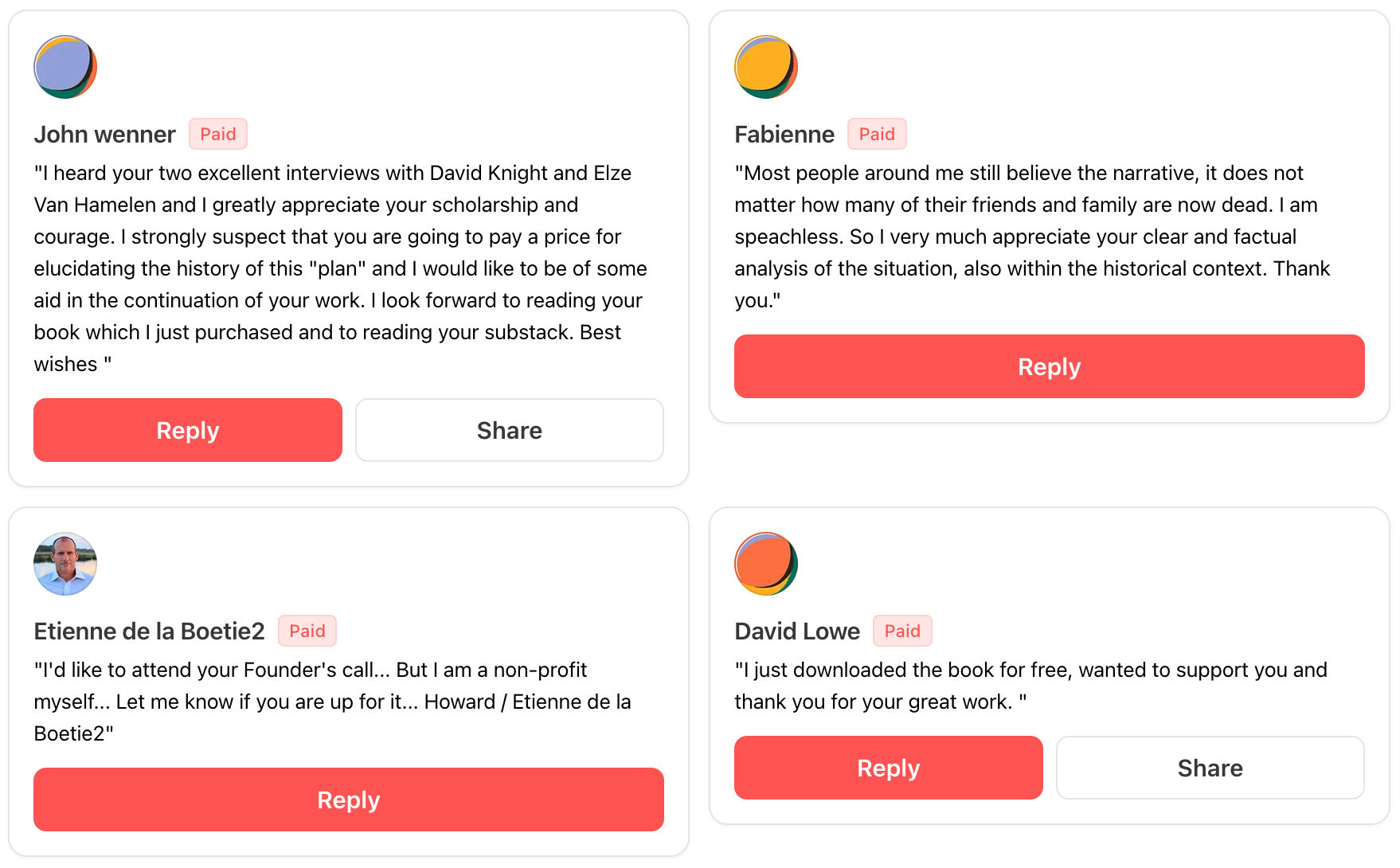Image resolution: width=1400 pixels, height=868 pixels.
Task: Open John wenner's name link
Action: point(104,135)
